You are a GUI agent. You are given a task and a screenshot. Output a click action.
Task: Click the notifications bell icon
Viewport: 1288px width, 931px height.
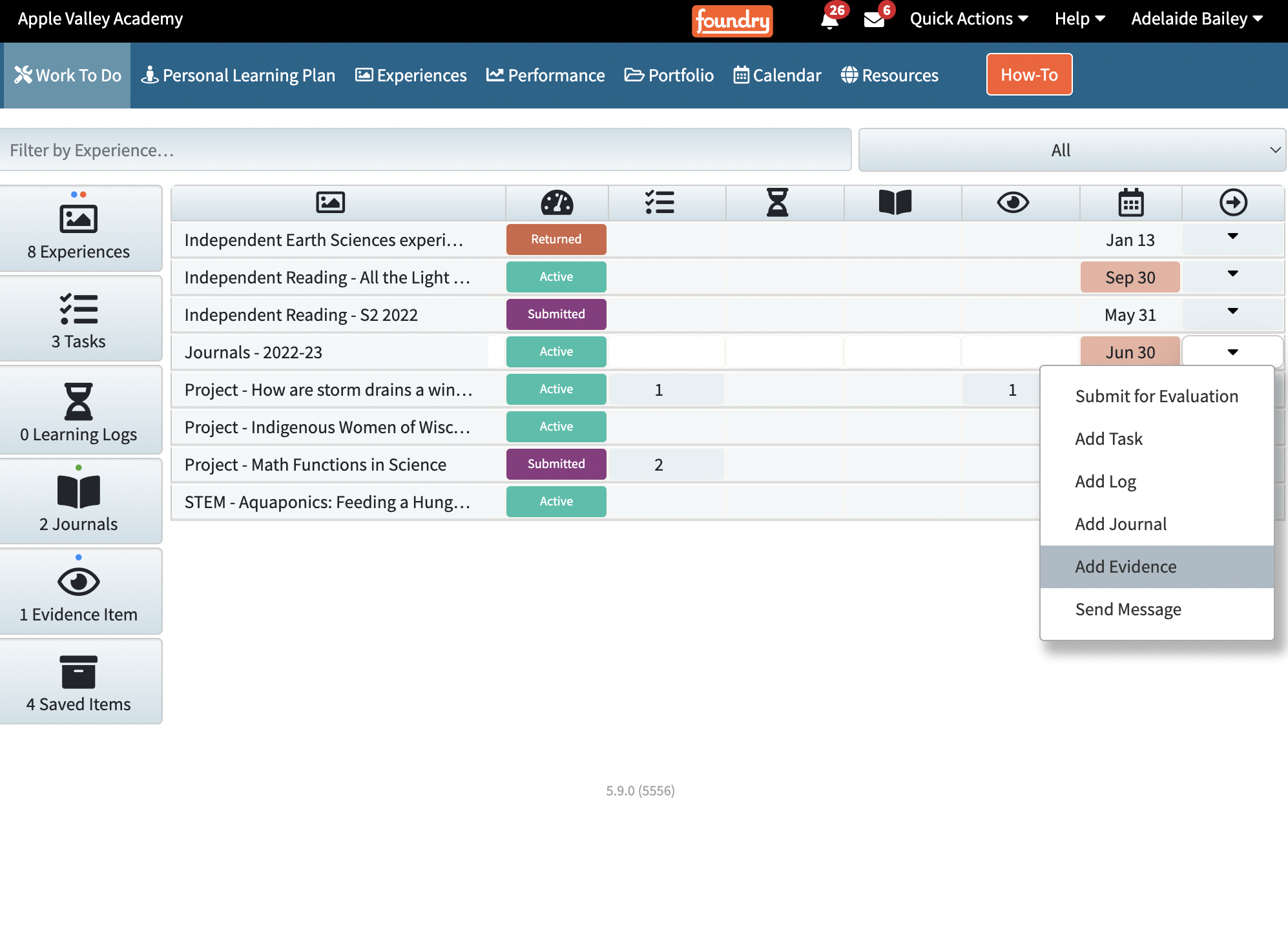click(829, 19)
